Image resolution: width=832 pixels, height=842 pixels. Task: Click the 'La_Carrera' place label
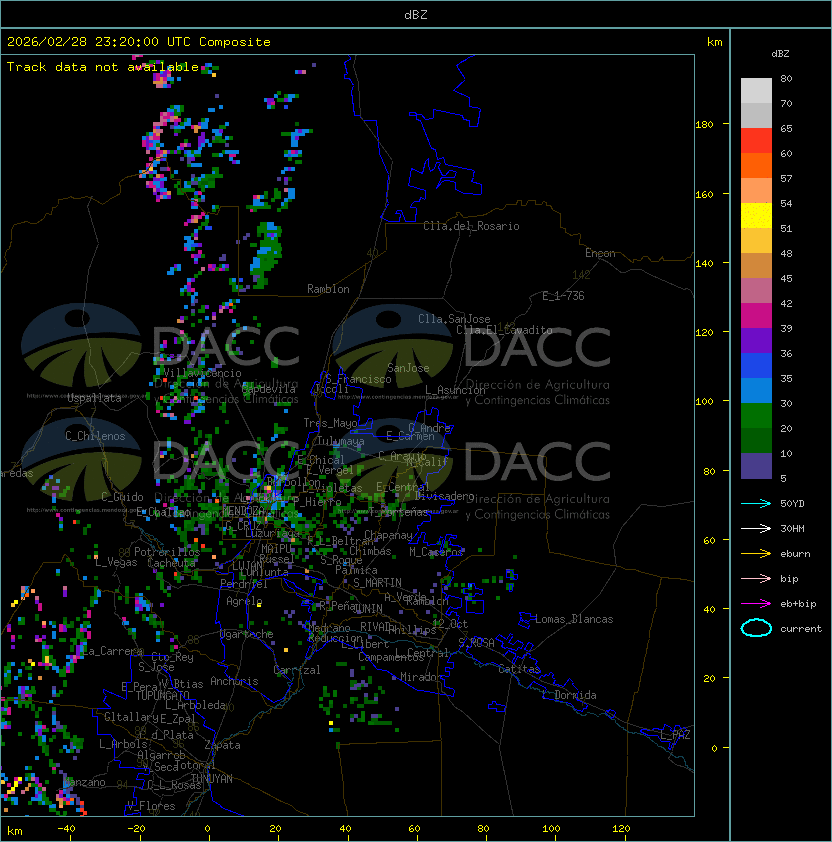click(x=112, y=651)
